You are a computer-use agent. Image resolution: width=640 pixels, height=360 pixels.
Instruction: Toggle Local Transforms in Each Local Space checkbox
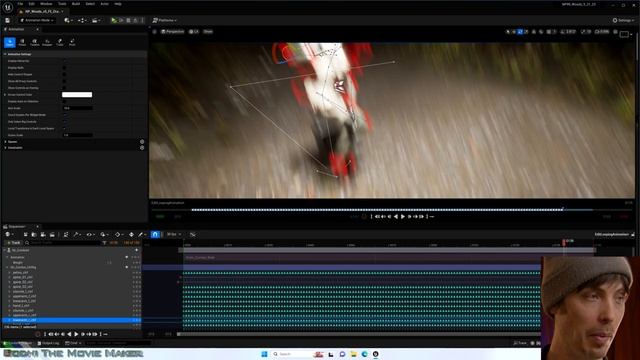pyautogui.click(x=64, y=128)
